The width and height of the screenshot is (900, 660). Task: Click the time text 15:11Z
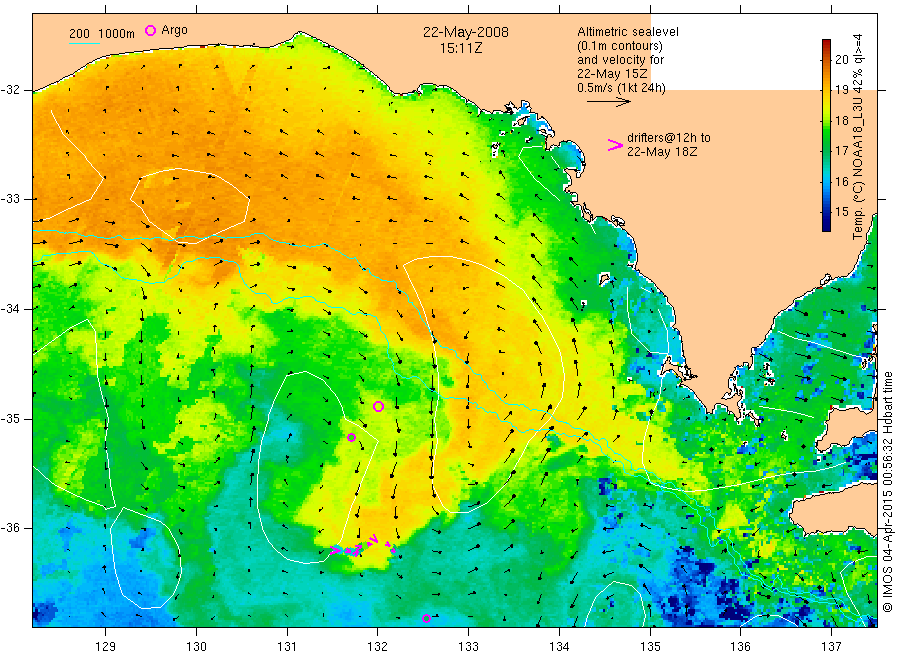pos(461,48)
